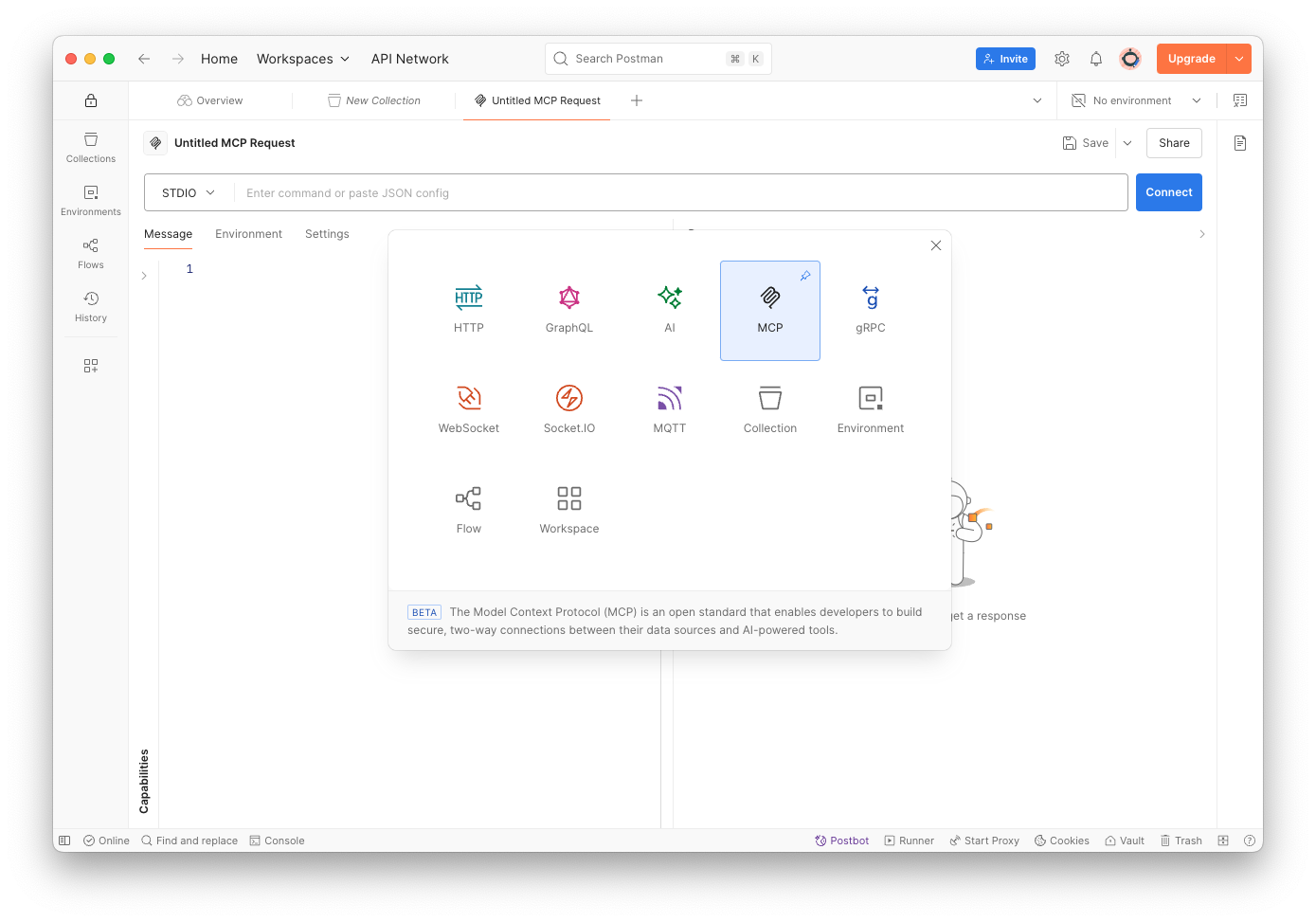Open the Environment request tab

click(x=248, y=234)
